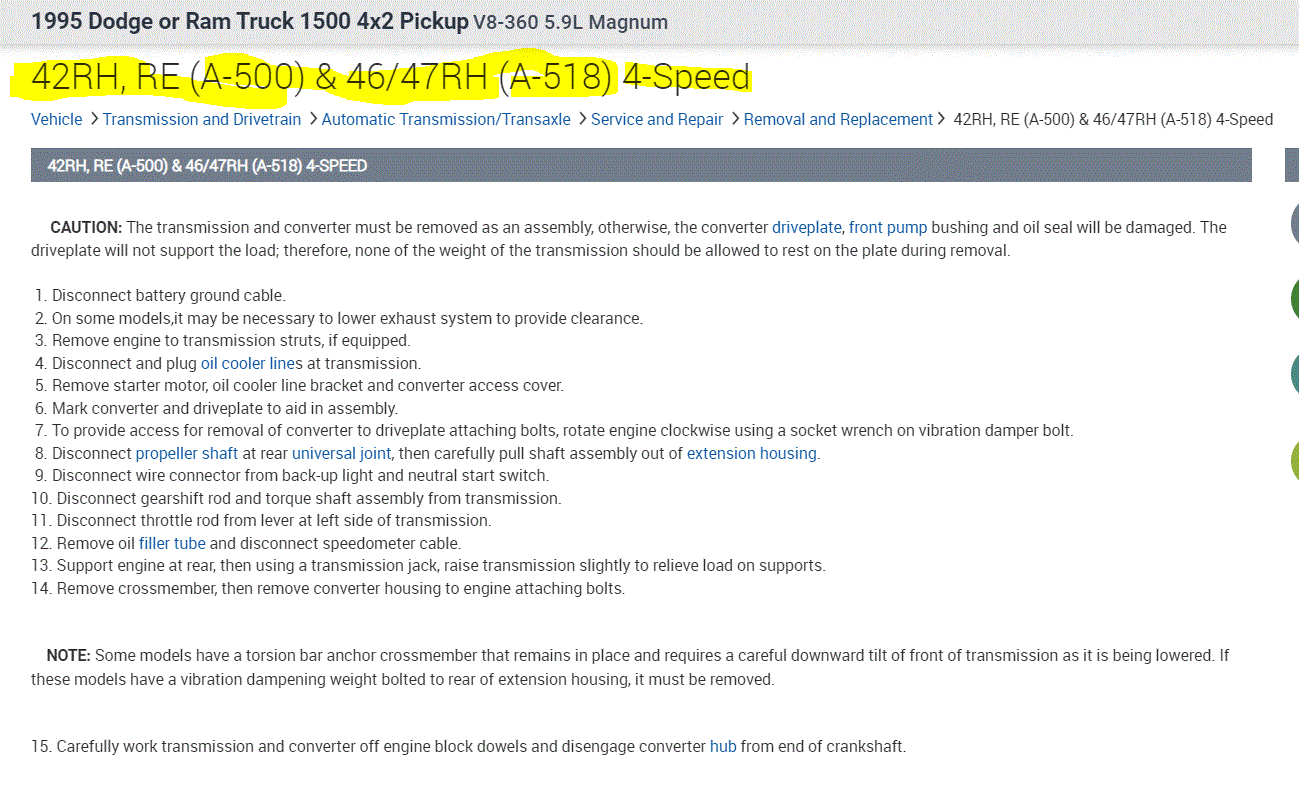Open Automatic Transmission/Transaxle breadcrumb link

(446, 119)
